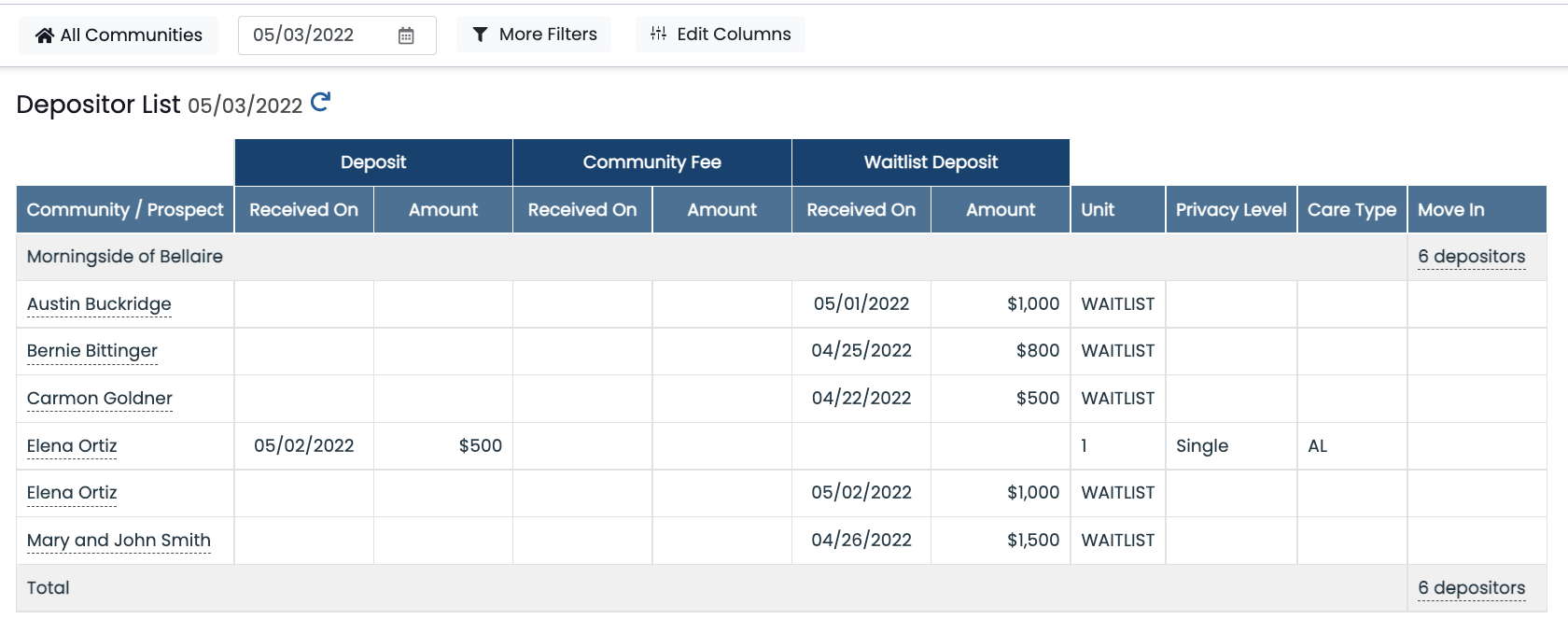
Task: Open the All Communities selector
Action: 119,35
